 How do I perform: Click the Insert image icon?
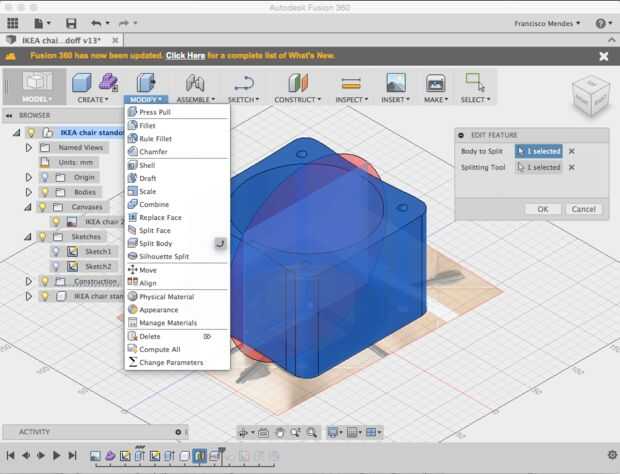point(395,83)
